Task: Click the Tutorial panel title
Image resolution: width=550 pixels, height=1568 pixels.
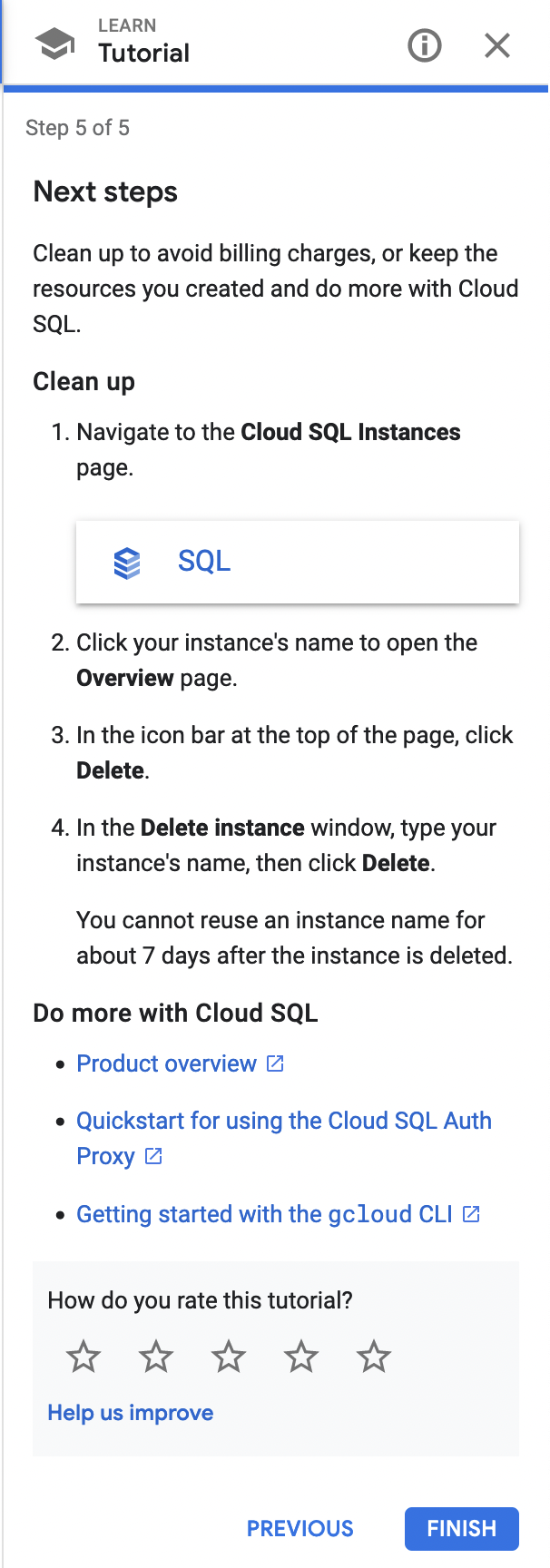Action: tap(144, 53)
